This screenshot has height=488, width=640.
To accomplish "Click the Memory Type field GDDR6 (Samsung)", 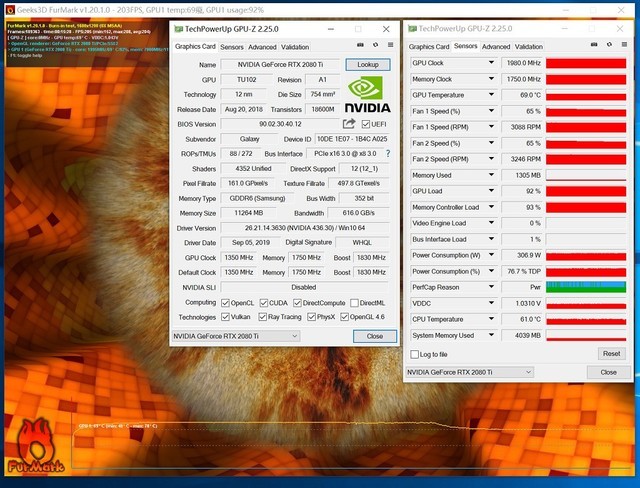I will (257, 198).
